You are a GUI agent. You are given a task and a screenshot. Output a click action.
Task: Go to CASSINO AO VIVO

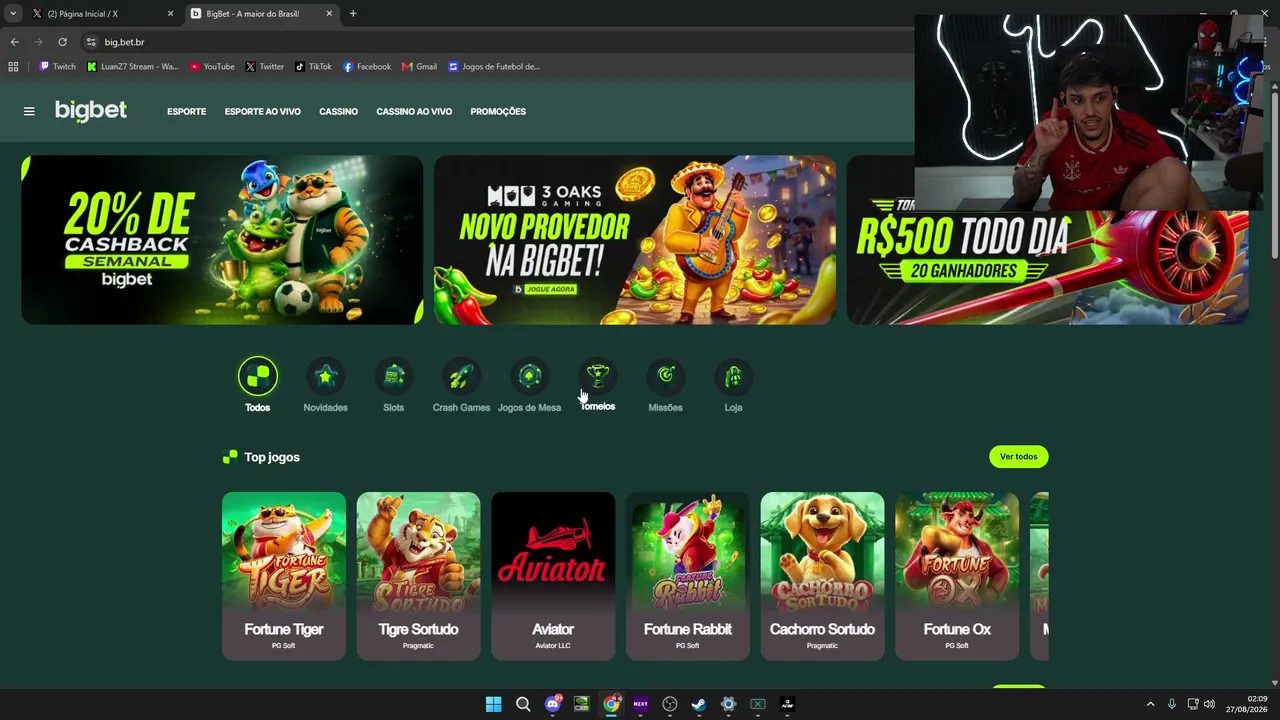coord(414,111)
